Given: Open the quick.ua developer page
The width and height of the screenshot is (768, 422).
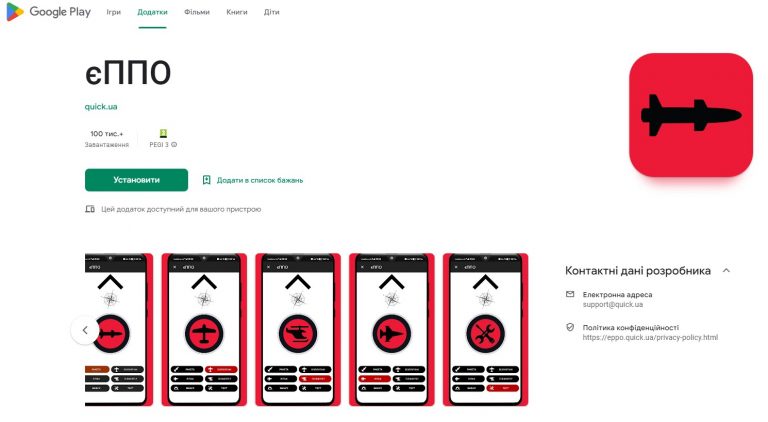Looking at the screenshot, I should [101, 106].
